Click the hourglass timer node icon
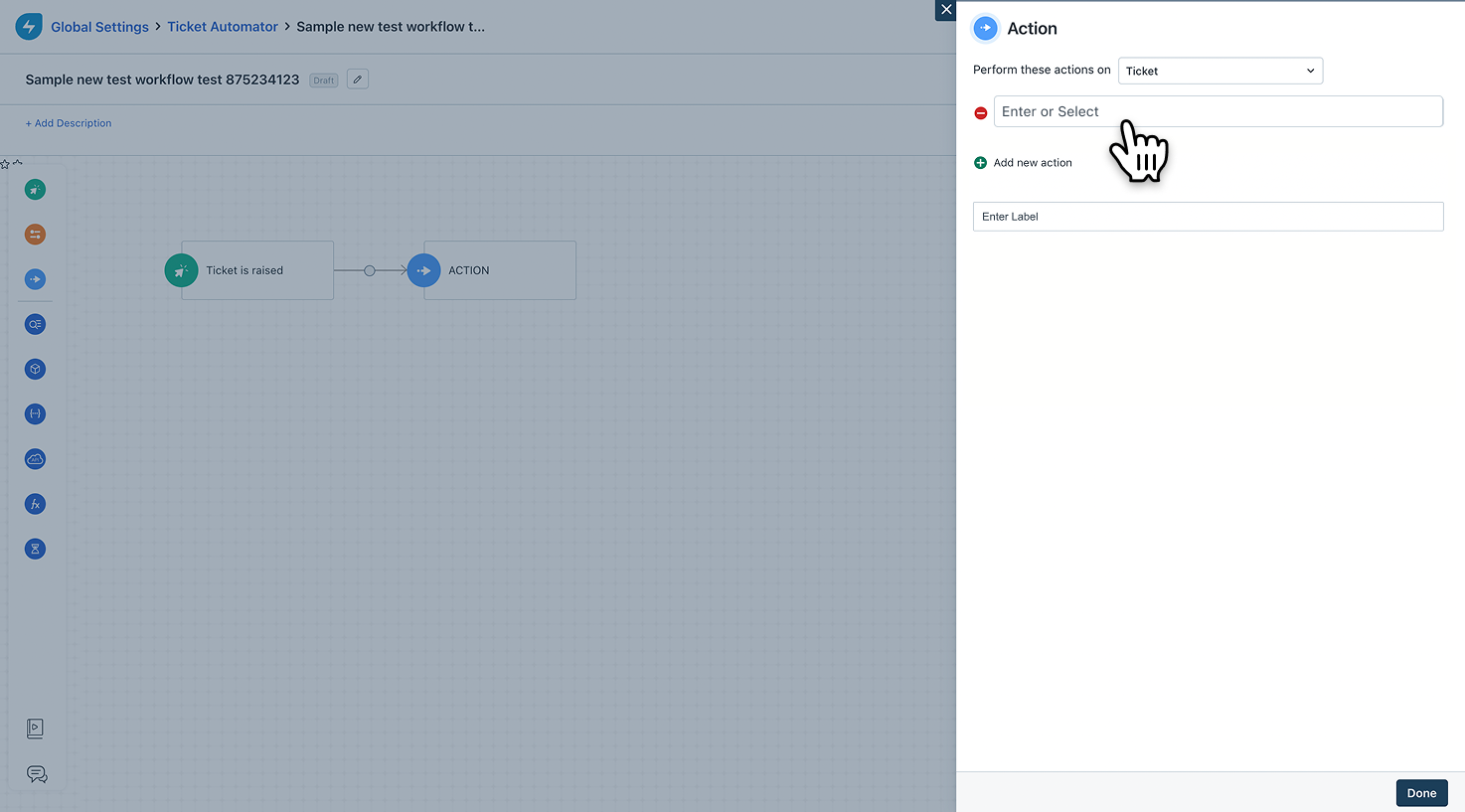This screenshot has width=1465, height=812. coord(35,549)
